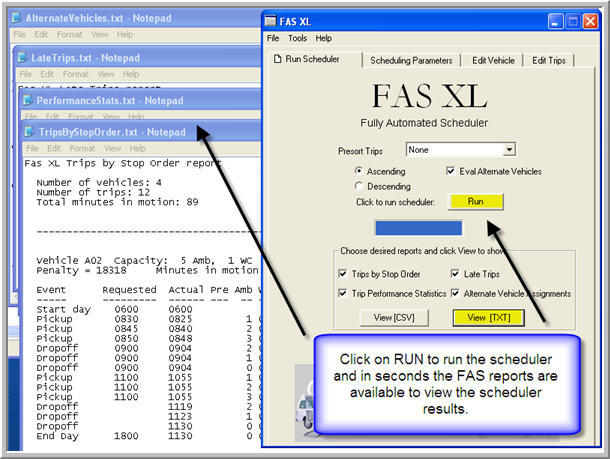Click the View [CSV] button
Image resolution: width=610 pixels, height=459 pixels.
[x=394, y=317]
